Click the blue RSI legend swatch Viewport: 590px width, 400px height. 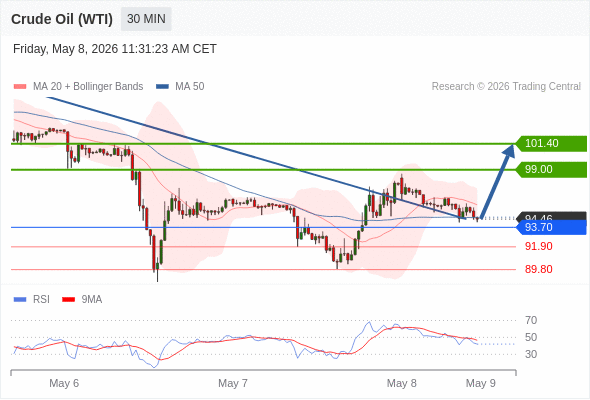[x=20, y=300]
